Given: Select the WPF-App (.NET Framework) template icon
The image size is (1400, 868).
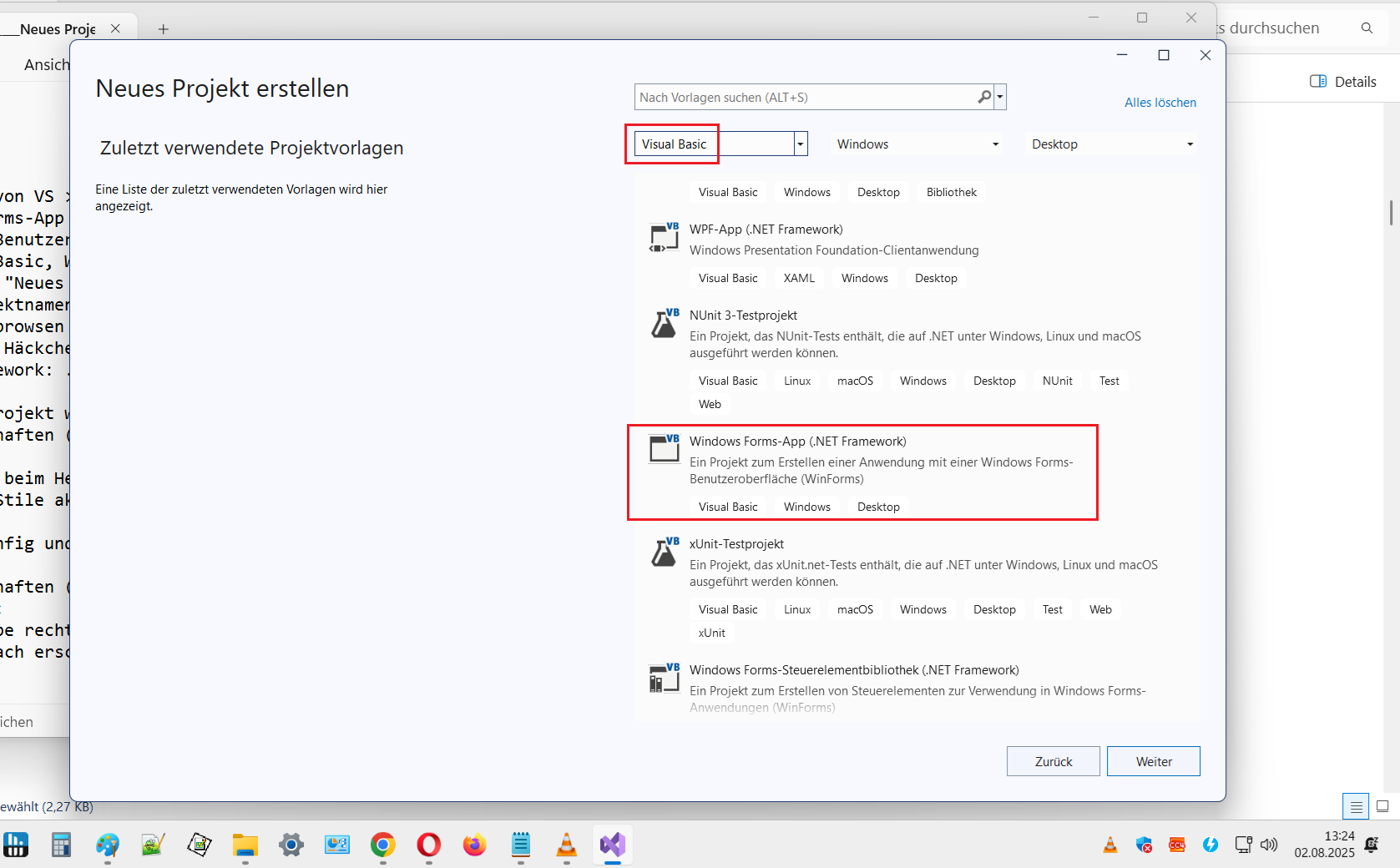Looking at the screenshot, I should (665, 238).
